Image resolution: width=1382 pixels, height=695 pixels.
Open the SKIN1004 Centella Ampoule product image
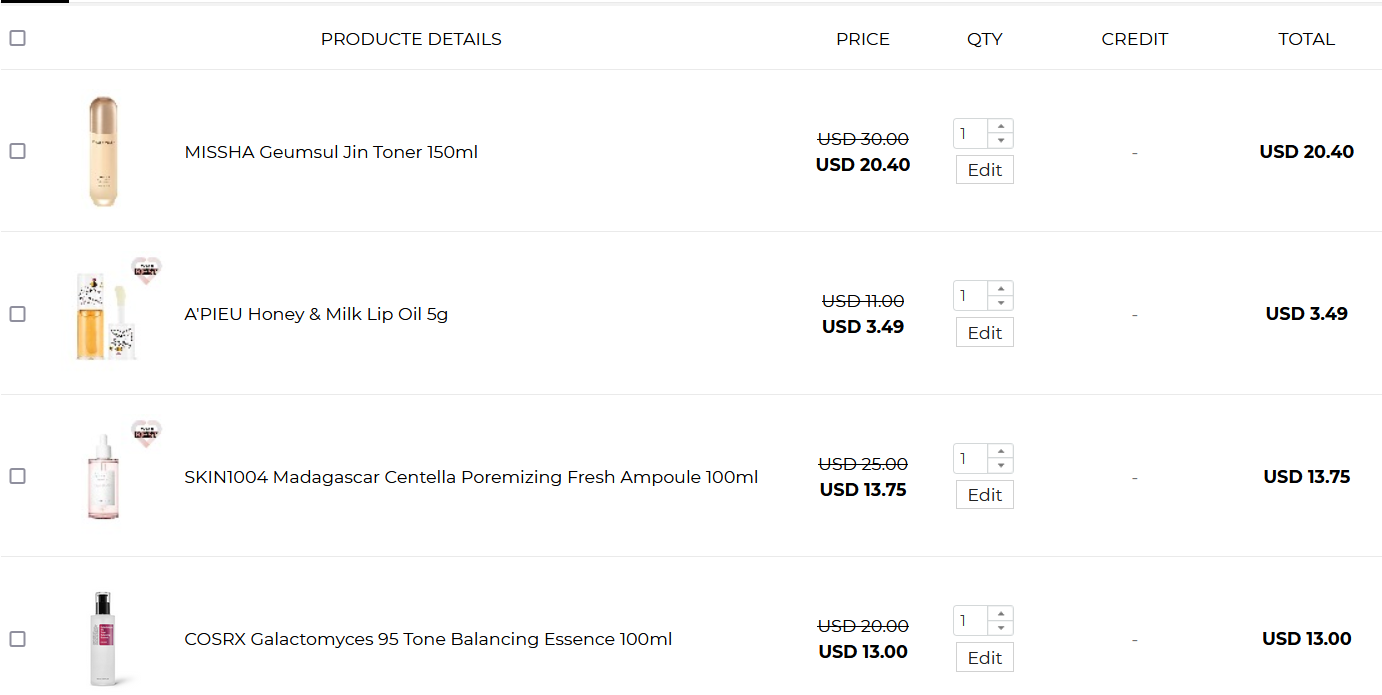(x=103, y=477)
